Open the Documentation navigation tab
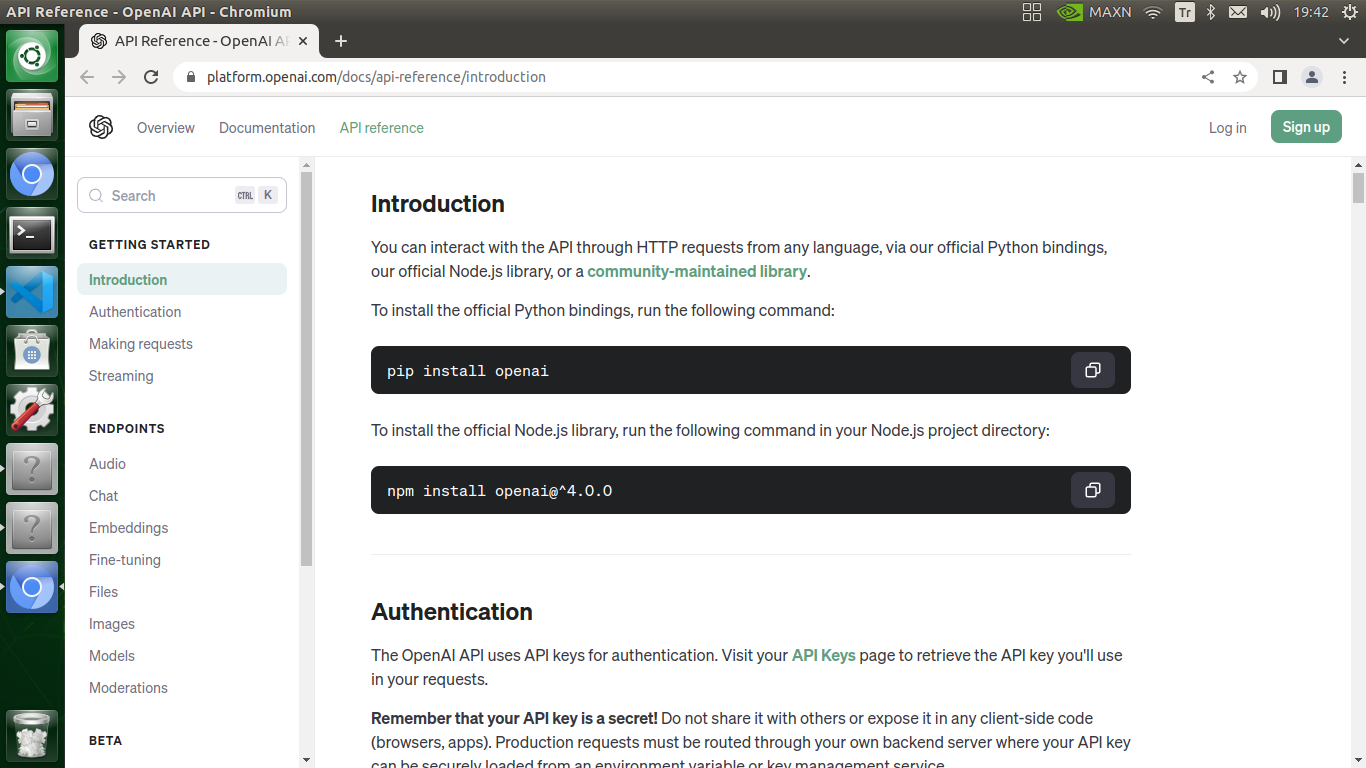Viewport: 1366px width, 768px height. (267, 128)
